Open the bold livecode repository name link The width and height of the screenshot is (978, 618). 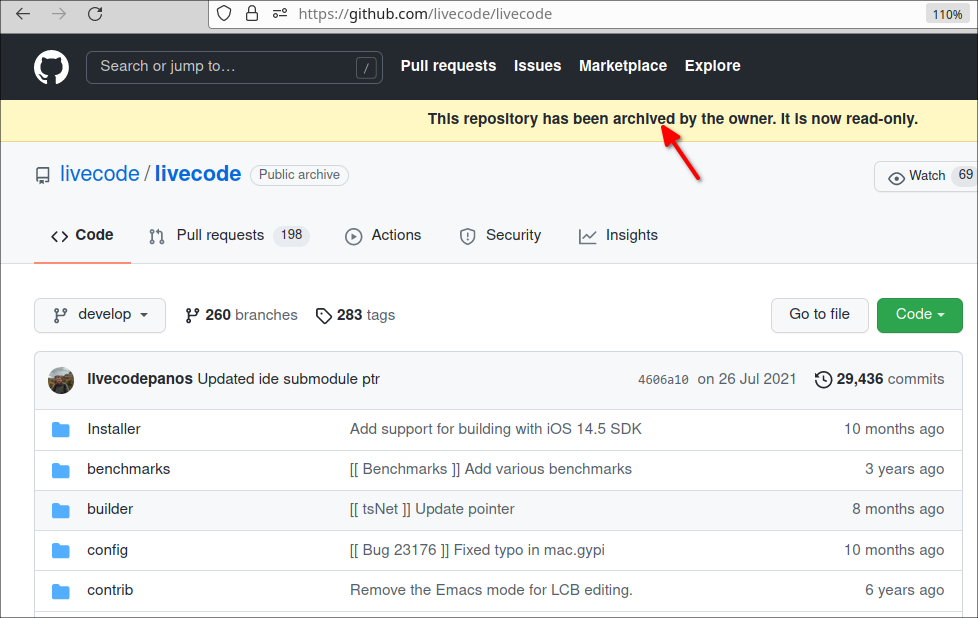[198, 174]
